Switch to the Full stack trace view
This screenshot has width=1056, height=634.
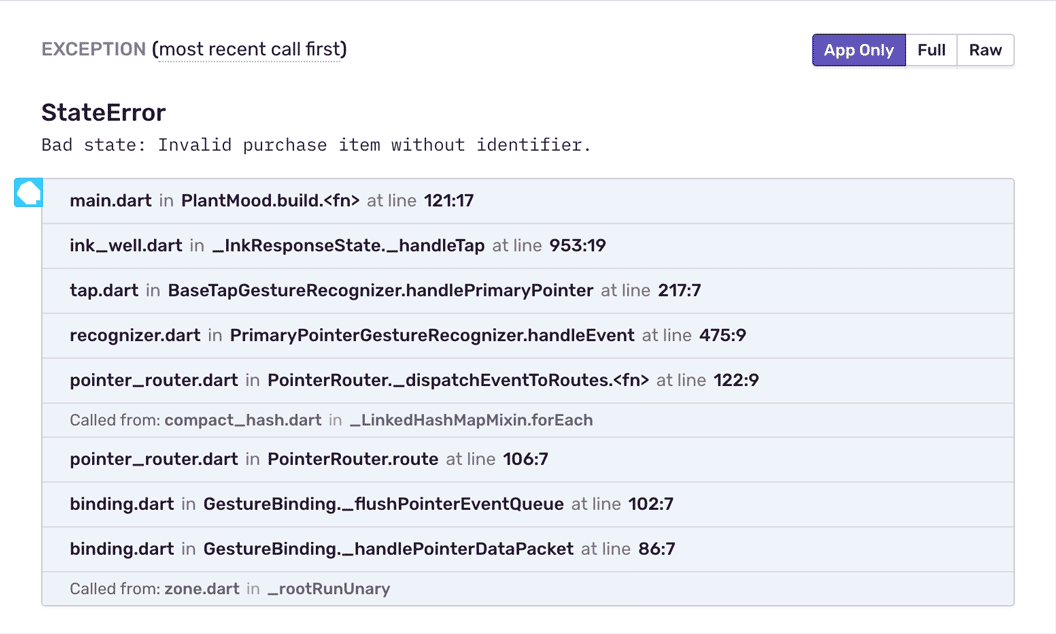(x=930, y=49)
